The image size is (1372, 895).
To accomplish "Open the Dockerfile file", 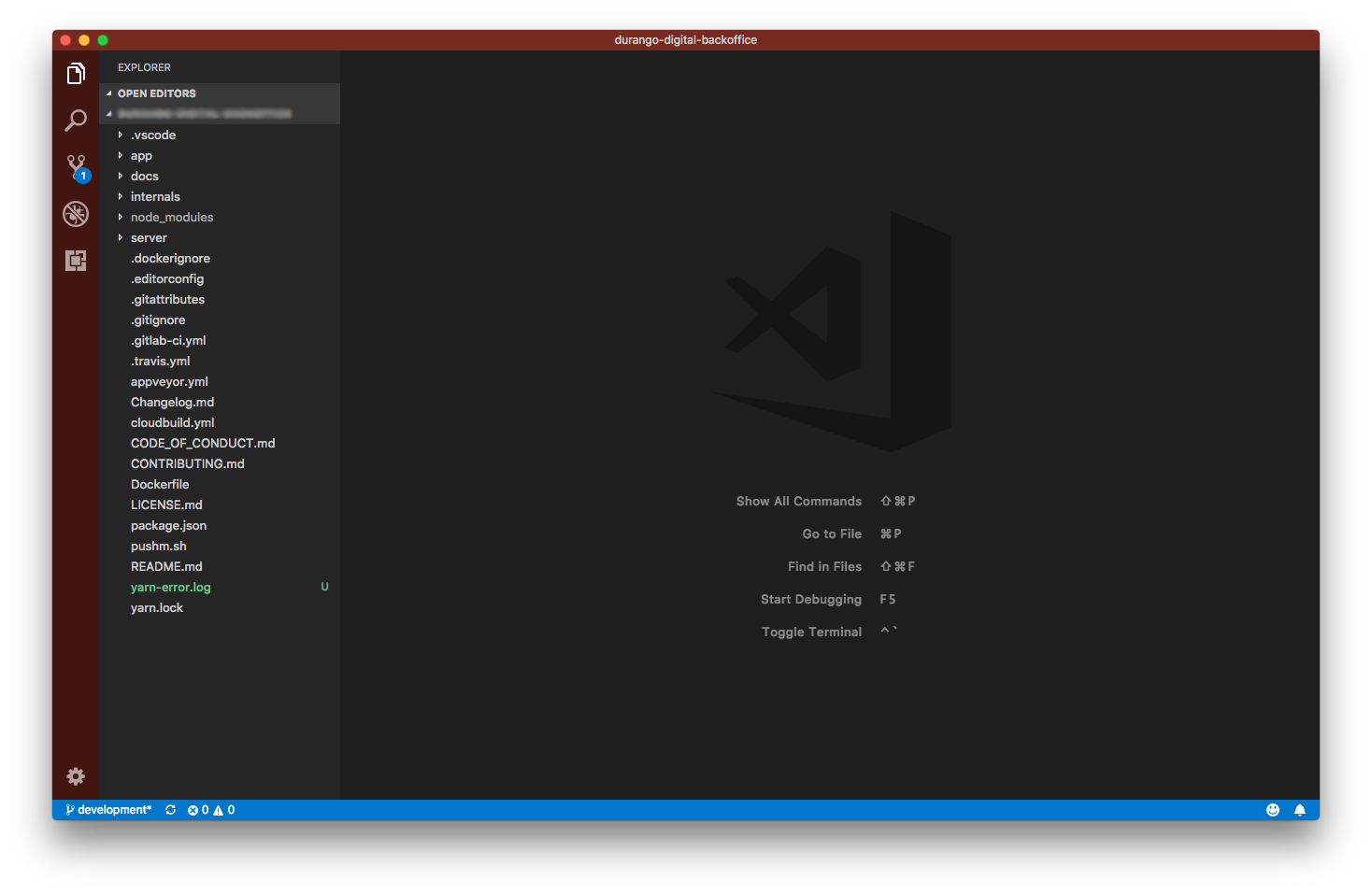I will [220, 485].
